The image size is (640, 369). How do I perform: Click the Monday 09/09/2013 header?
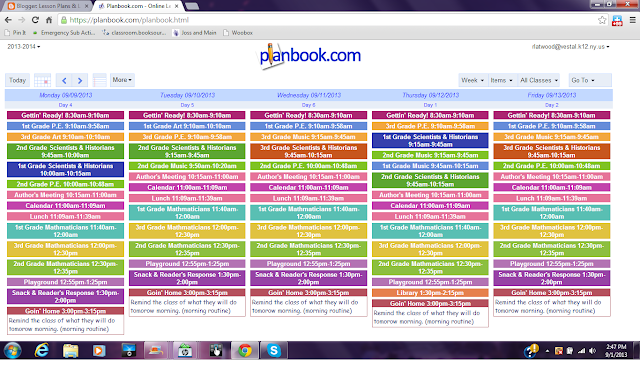[66, 95]
